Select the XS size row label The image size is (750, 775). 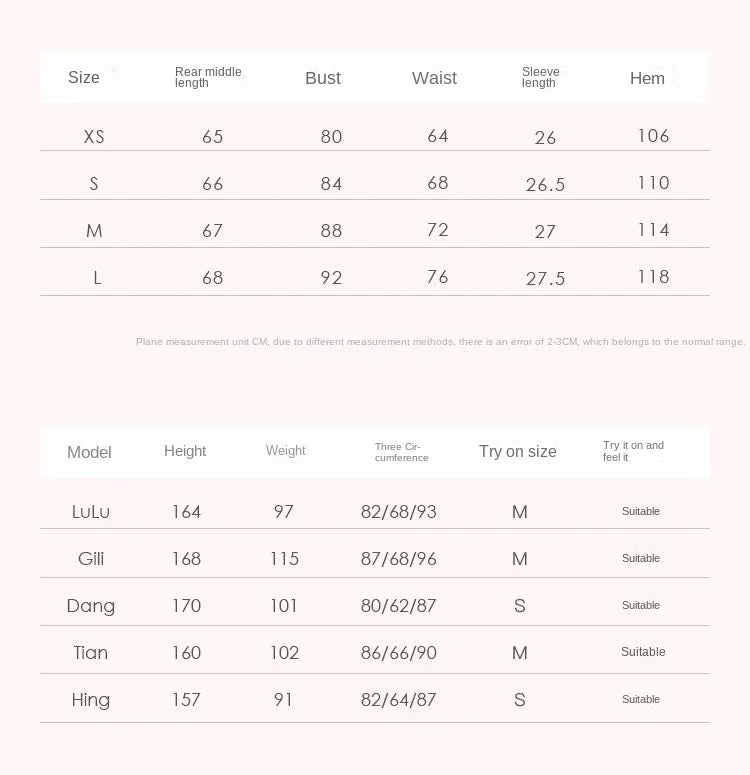point(94,136)
